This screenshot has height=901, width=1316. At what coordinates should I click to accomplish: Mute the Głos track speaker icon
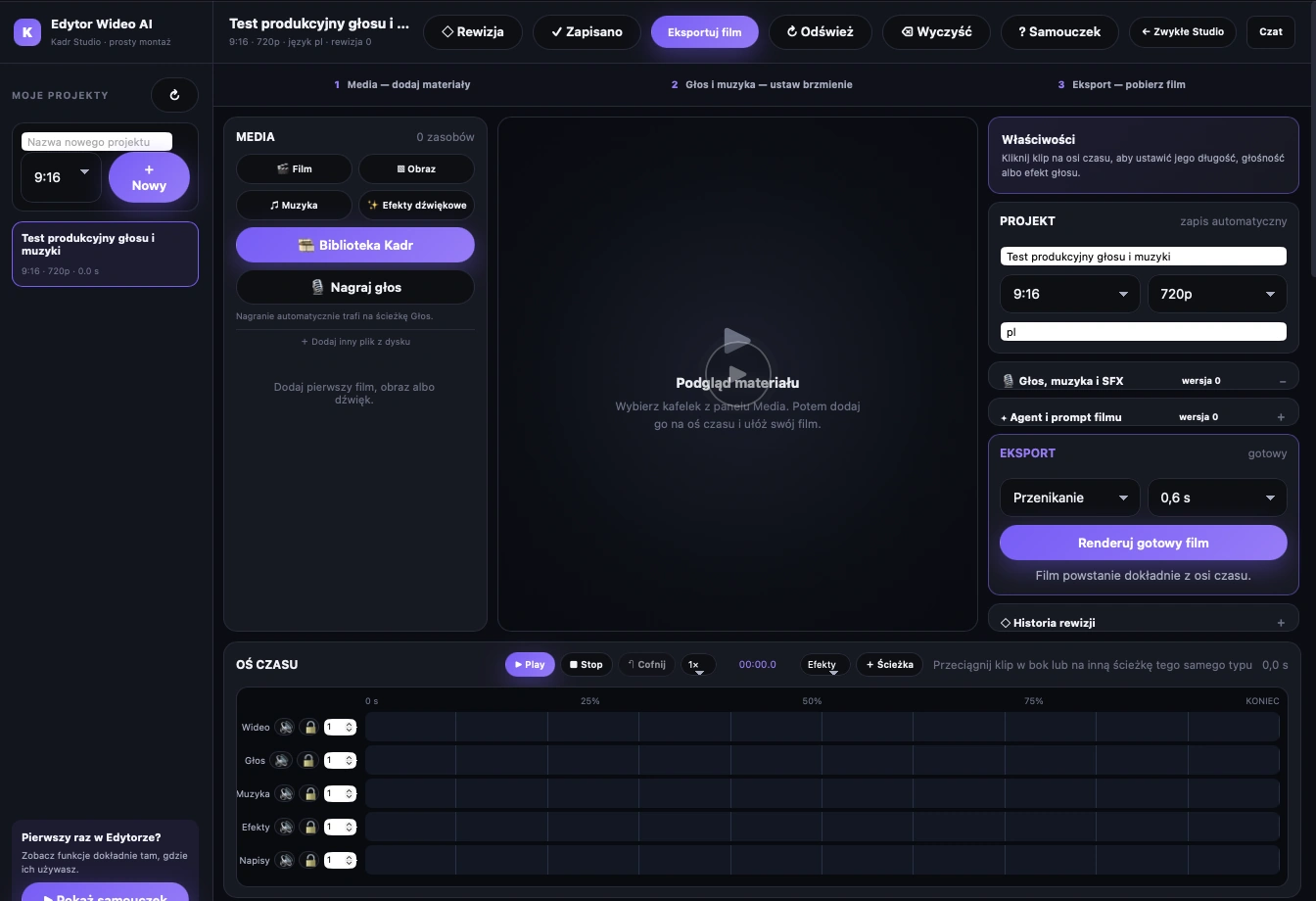(282, 761)
